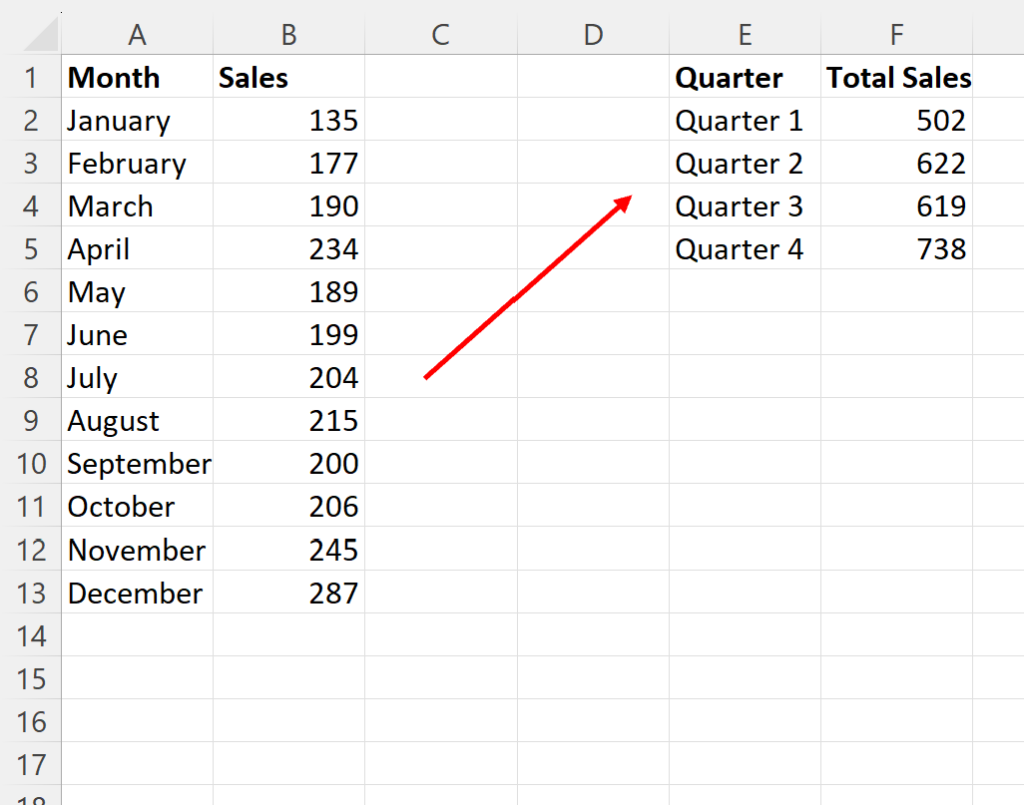
Task: Select row 1 by clicking its row number
Action: pyautogui.click(x=31, y=77)
